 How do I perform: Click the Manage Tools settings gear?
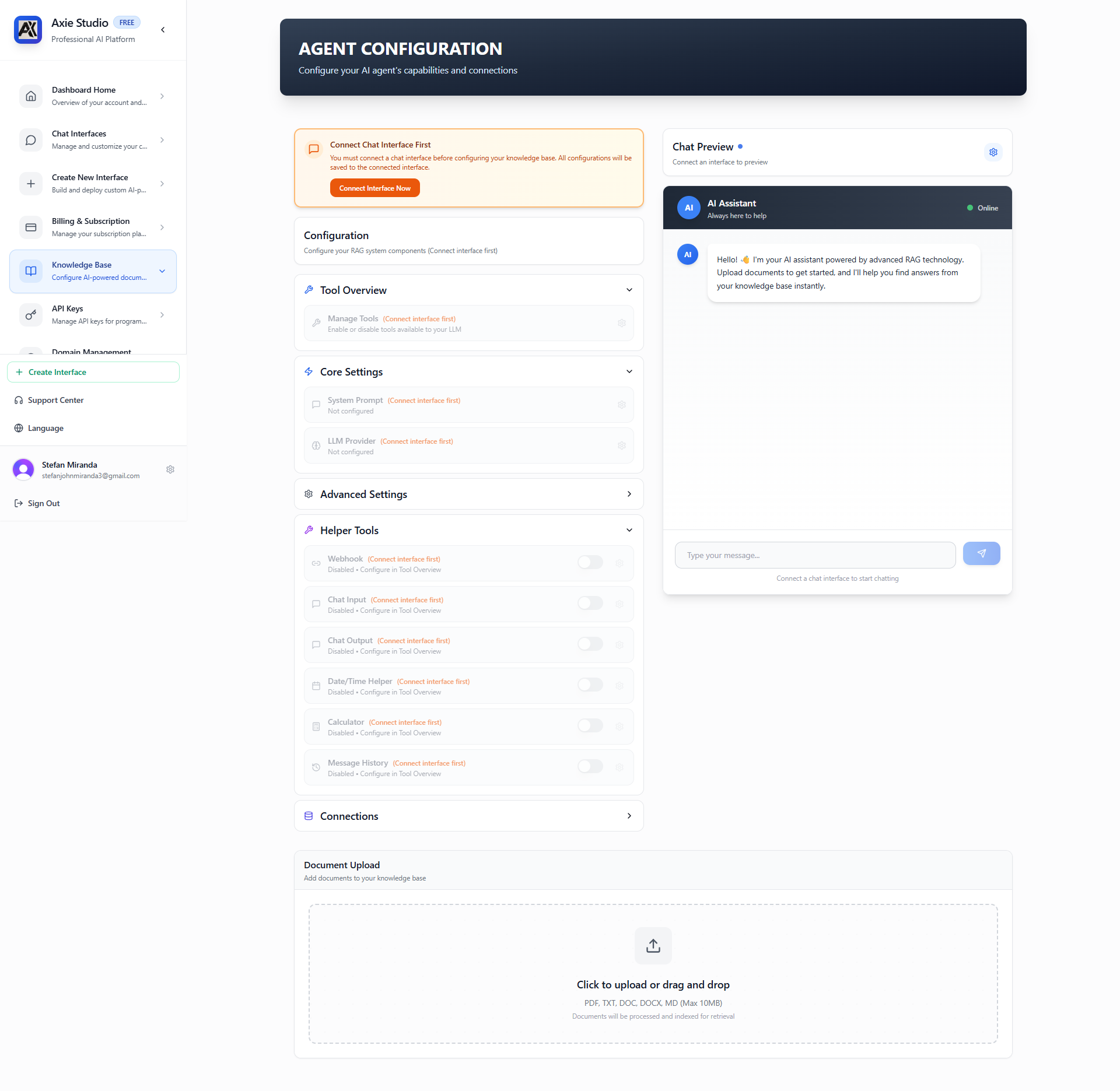[x=621, y=323]
